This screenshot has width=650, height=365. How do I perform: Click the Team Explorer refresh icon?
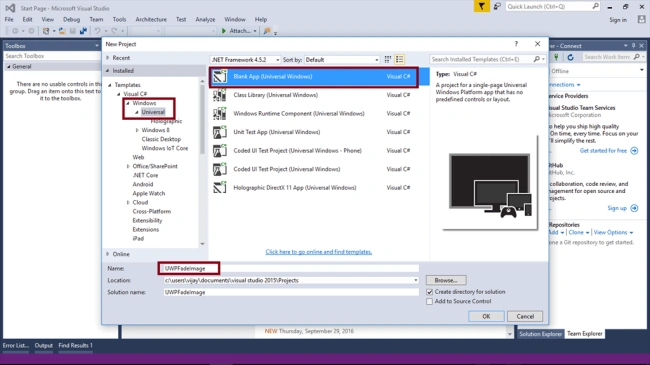click(570, 57)
